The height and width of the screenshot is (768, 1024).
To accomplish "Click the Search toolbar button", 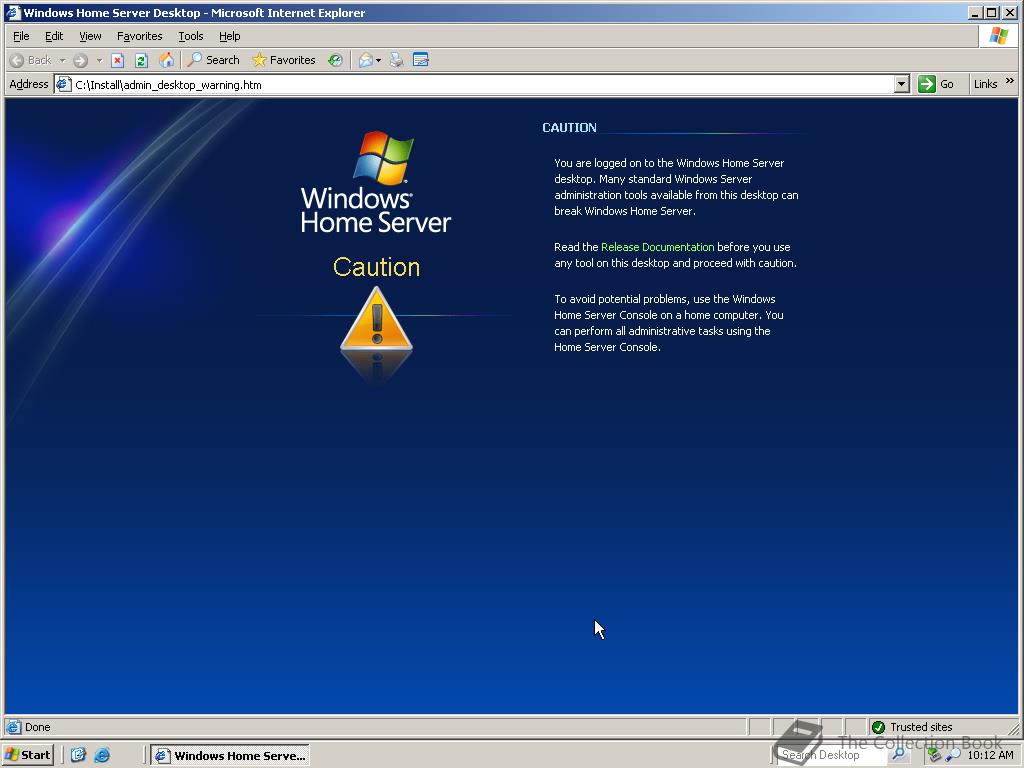I will 214,60.
